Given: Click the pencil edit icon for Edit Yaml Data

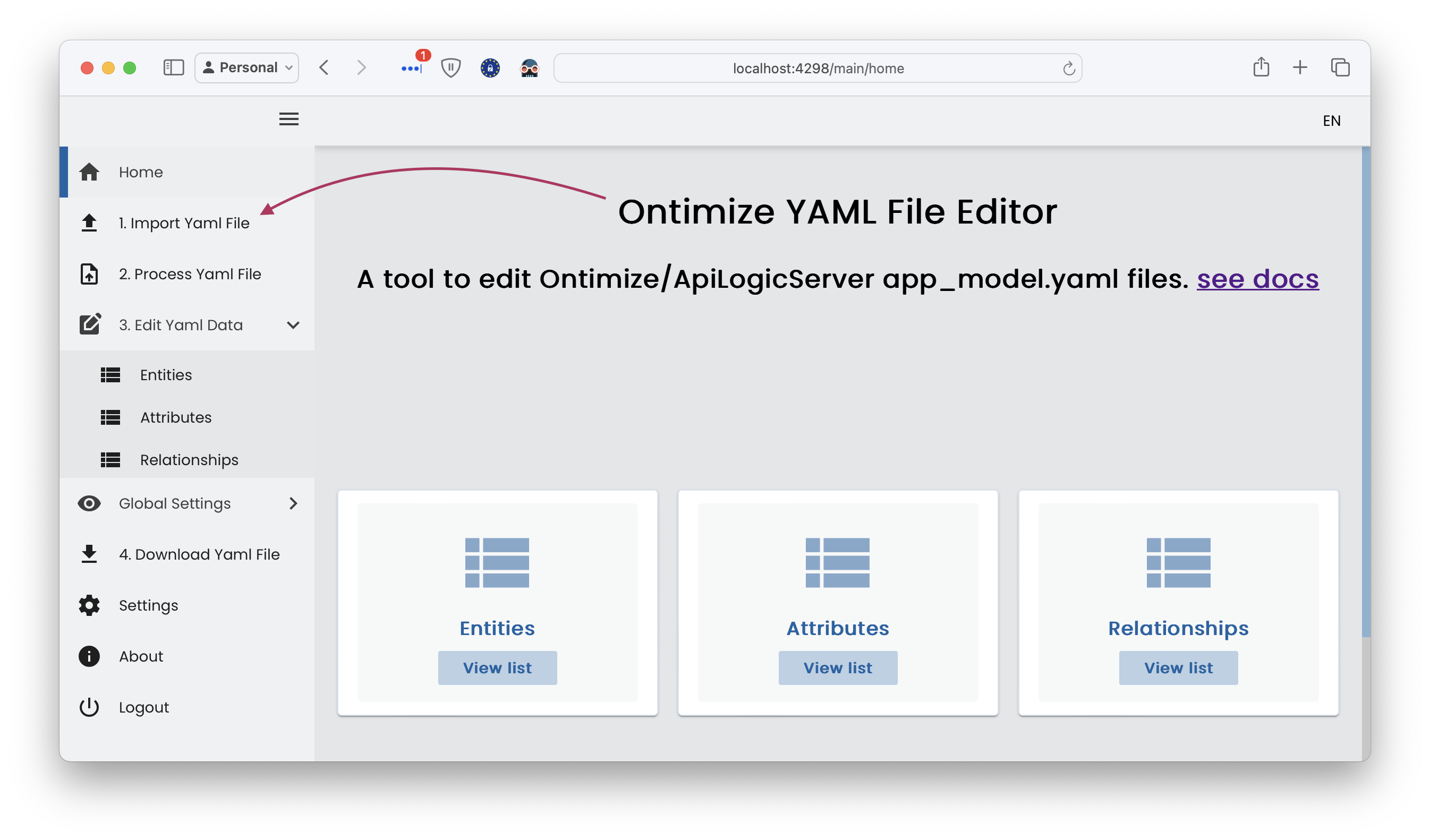Looking at the screenshot, I should pos(90,324).
